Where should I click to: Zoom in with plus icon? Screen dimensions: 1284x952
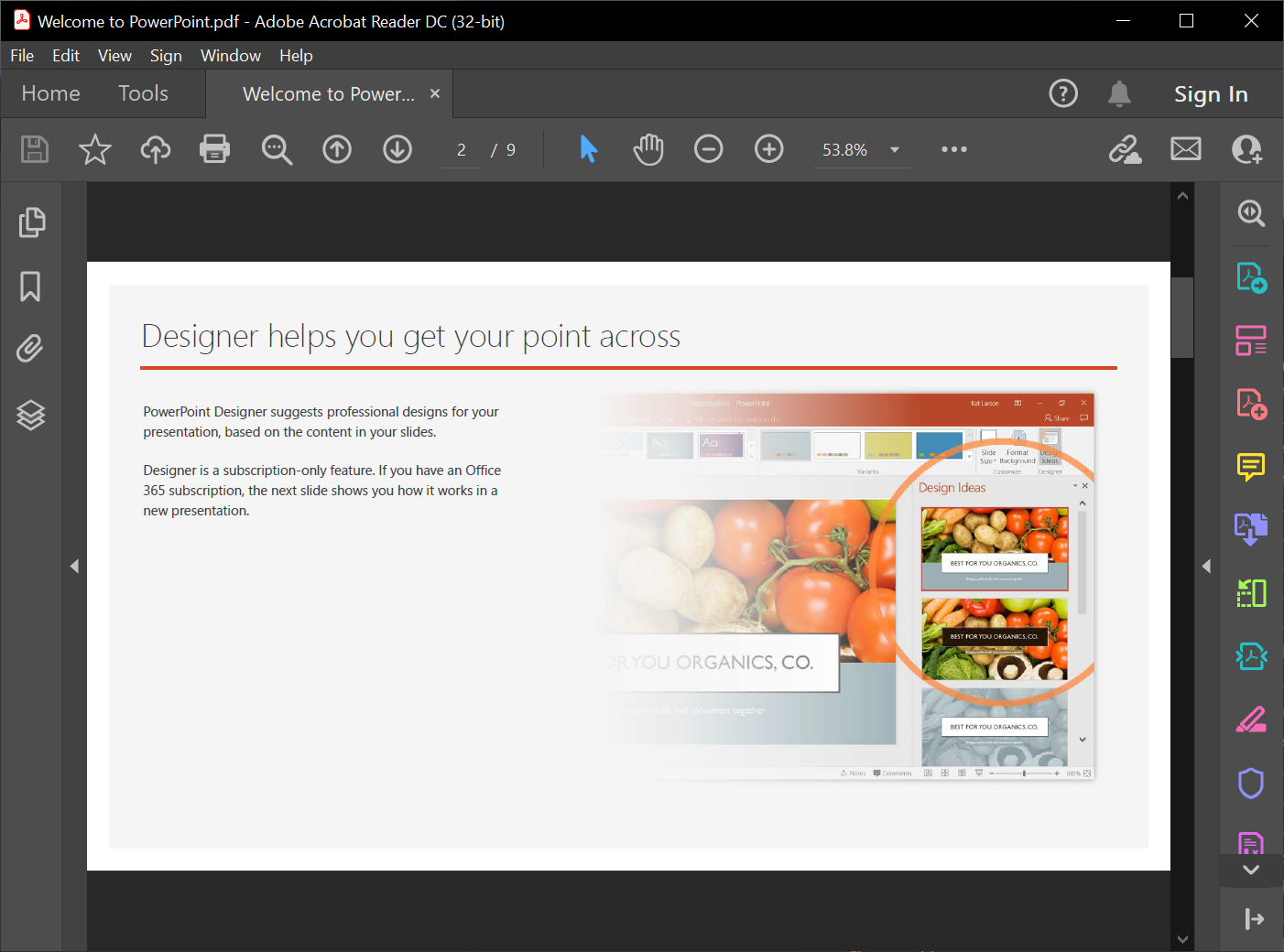[769, 149]
